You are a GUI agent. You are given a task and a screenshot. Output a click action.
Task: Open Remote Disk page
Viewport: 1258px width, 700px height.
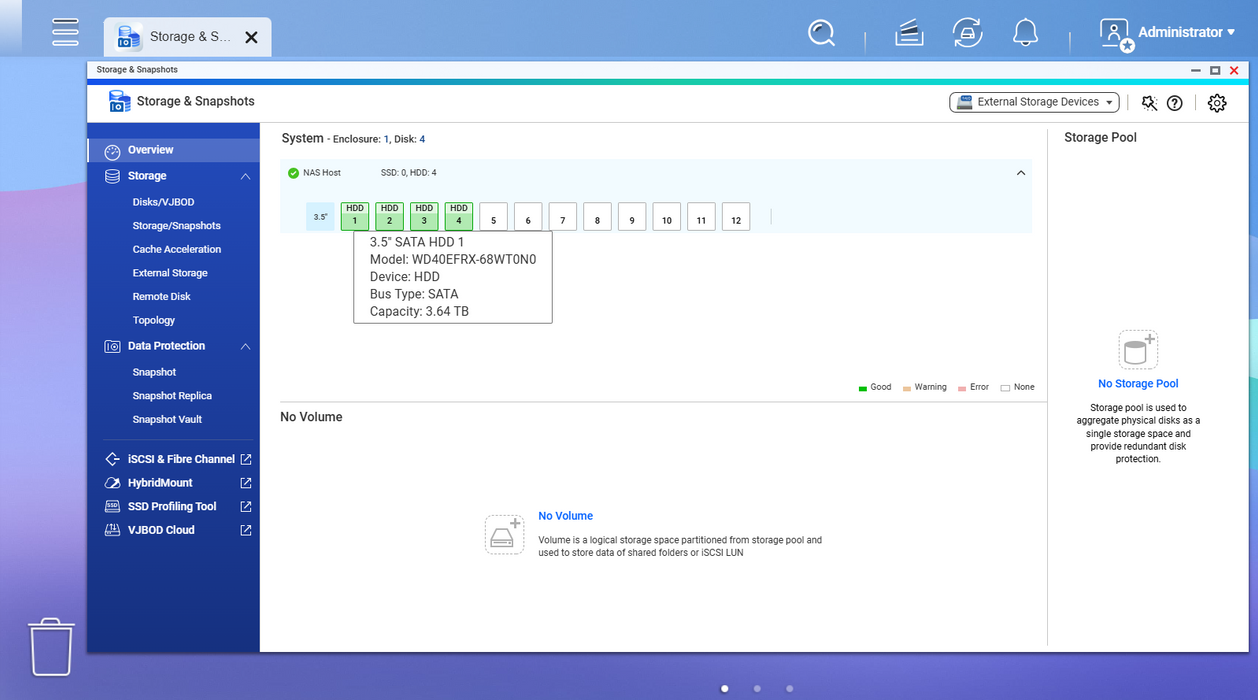pyautogui.click(x=161, y=297)
